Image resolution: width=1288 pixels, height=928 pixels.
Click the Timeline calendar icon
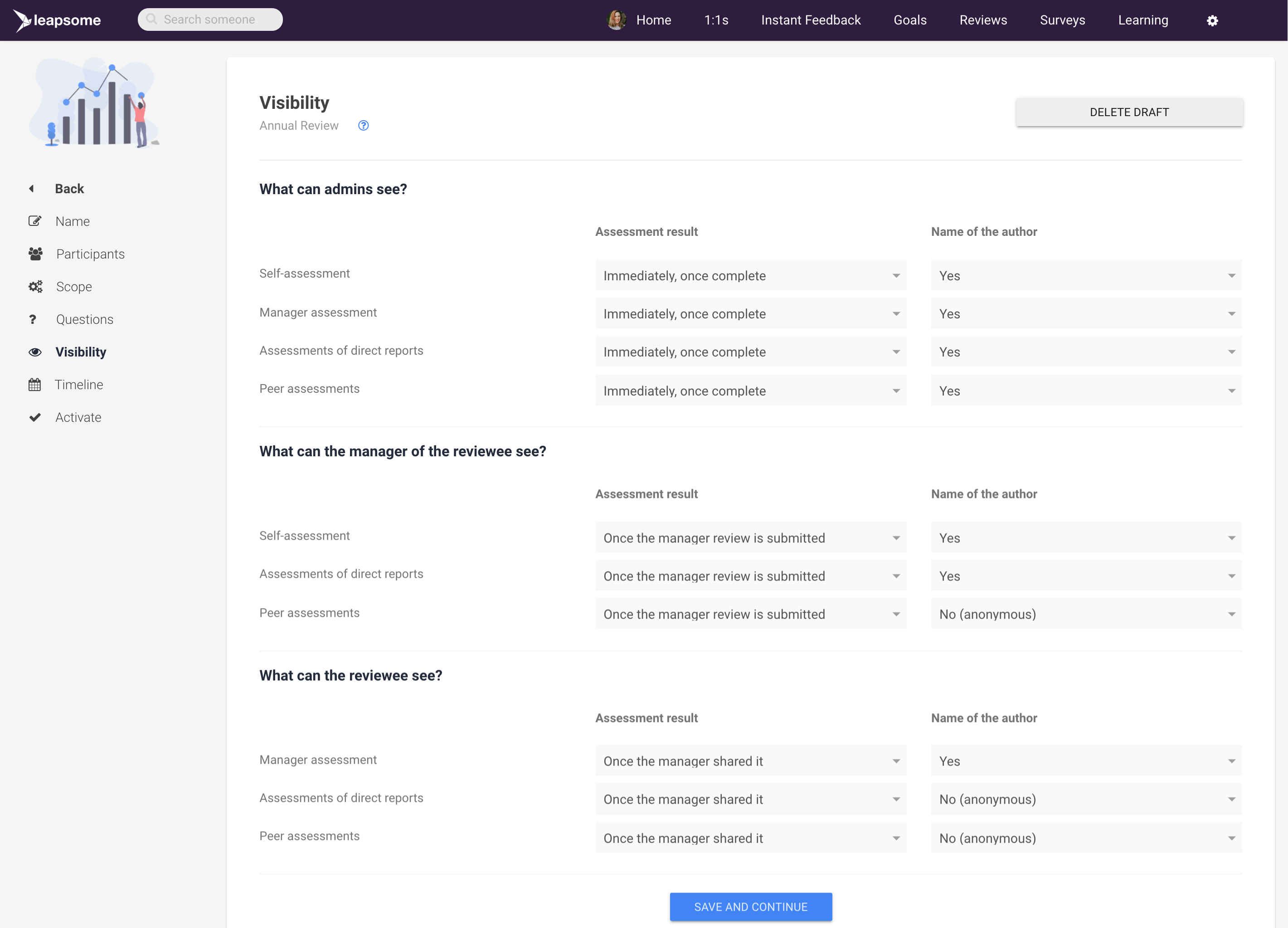coord(34,385)
